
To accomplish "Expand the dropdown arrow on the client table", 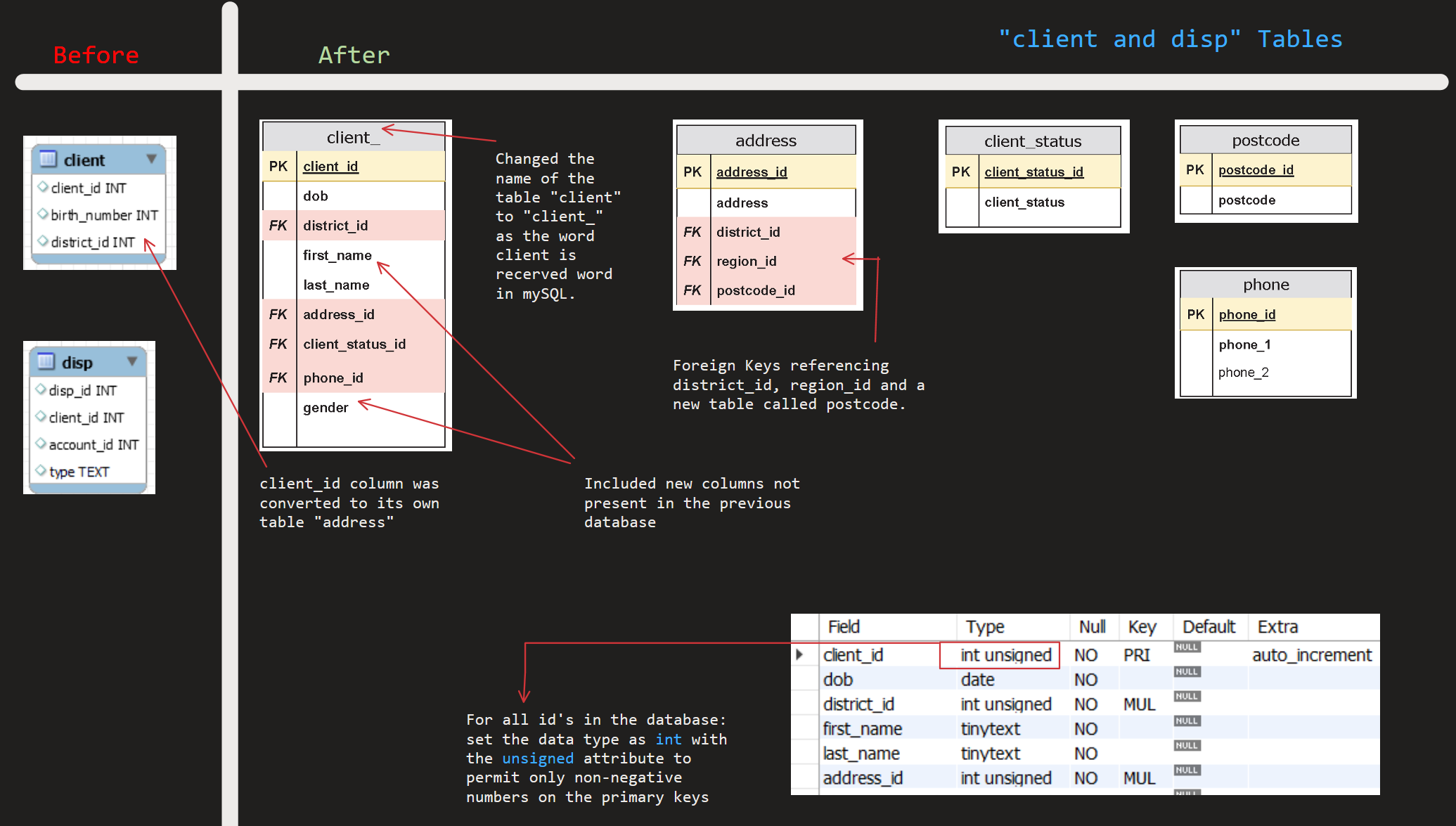I will (x=150, y=160).
